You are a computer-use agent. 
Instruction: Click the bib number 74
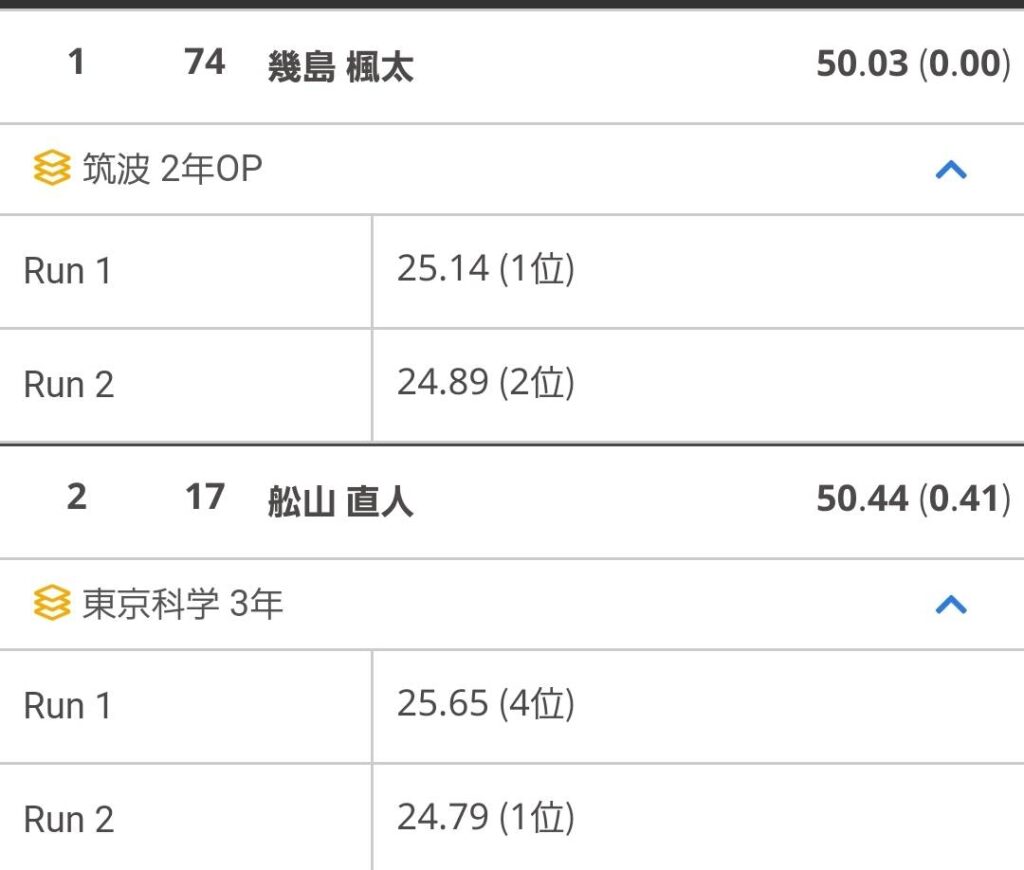click(204, 62)
